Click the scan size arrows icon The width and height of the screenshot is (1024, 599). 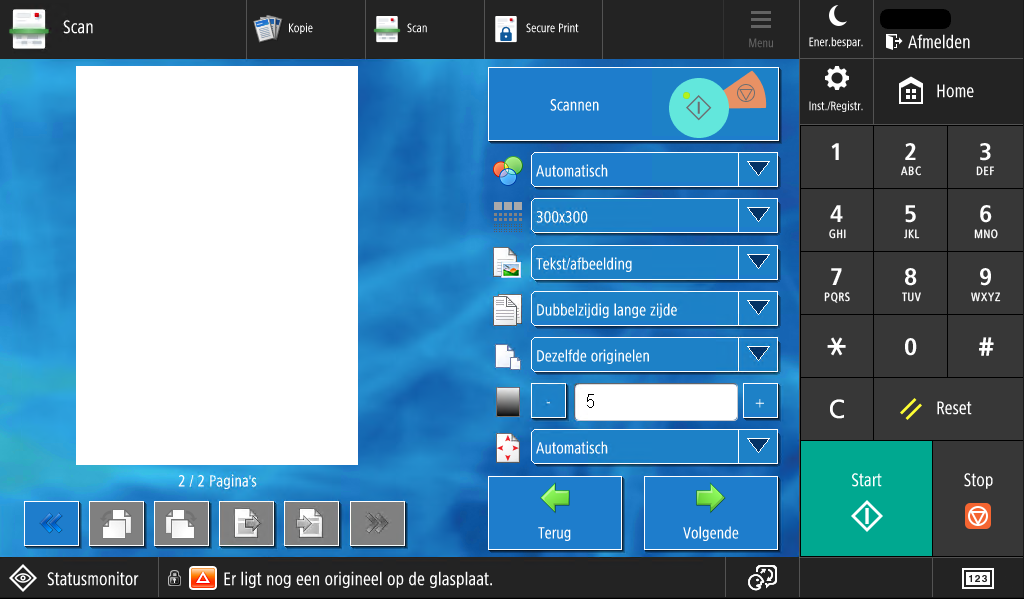507,448
